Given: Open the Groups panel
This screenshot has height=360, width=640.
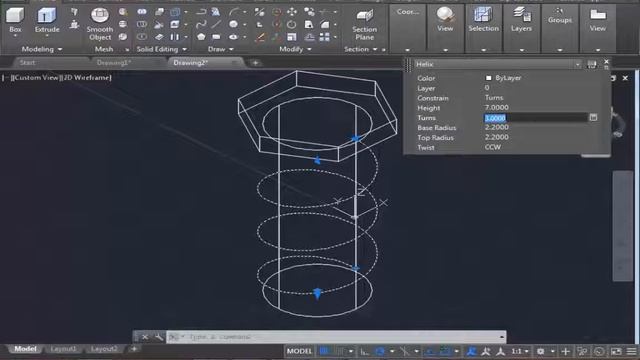Looking at the screenshot, I should coord(560,16).
